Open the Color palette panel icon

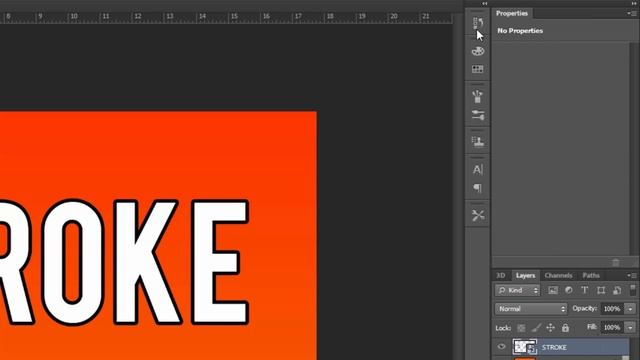478,51
